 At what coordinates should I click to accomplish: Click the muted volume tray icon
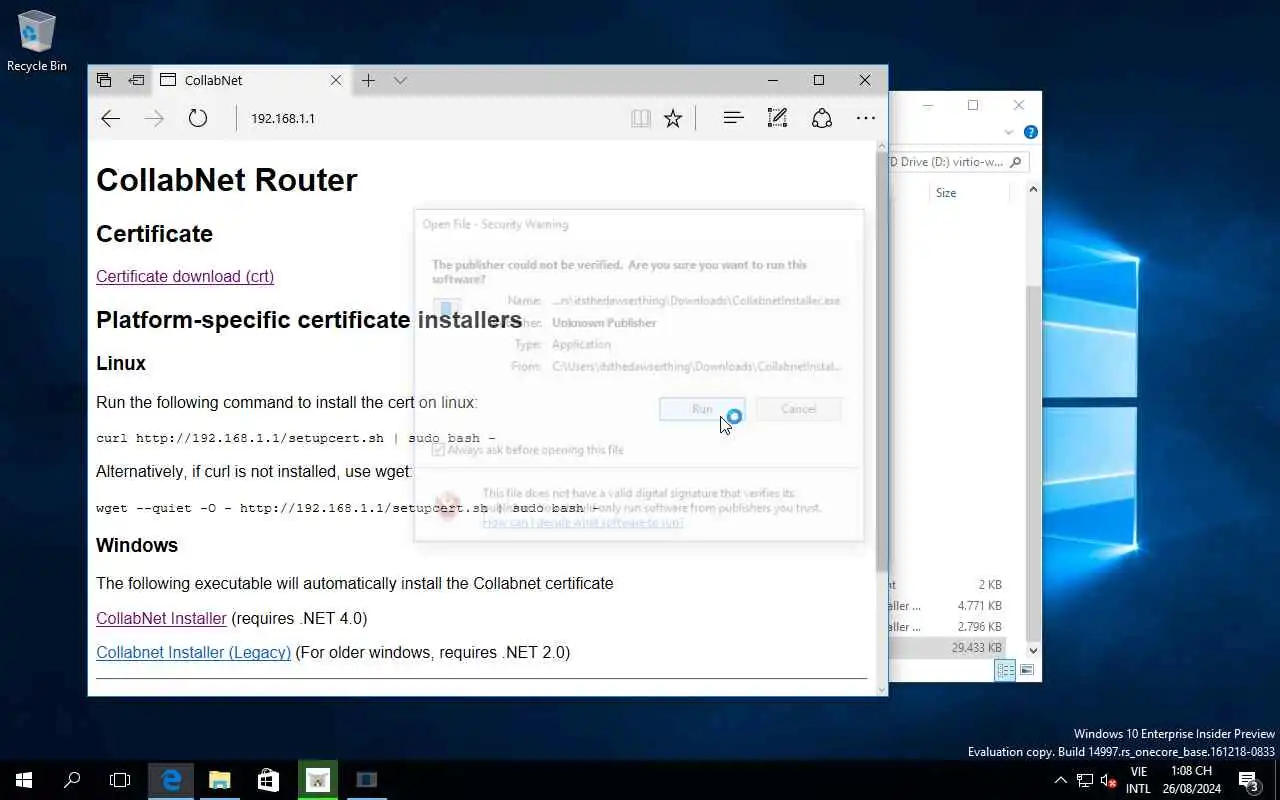click(1108, 781)
